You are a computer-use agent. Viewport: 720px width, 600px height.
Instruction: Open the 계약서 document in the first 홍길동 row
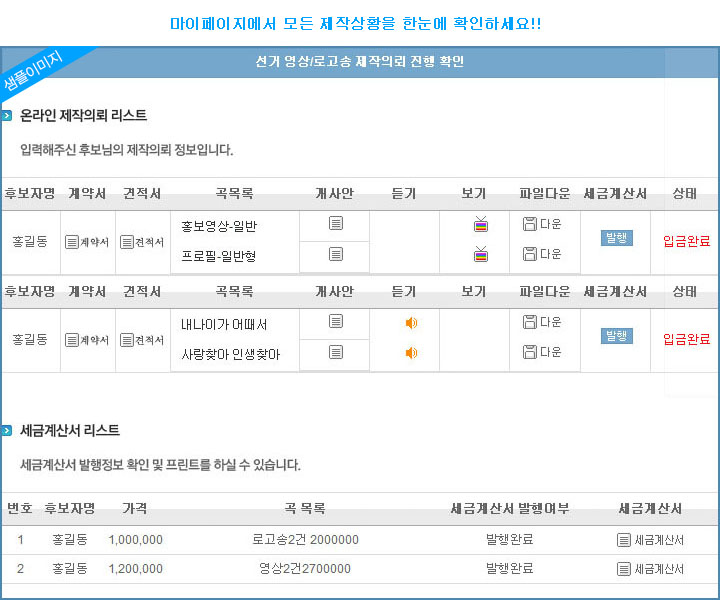pyautogui.click(x=87, y=242)
